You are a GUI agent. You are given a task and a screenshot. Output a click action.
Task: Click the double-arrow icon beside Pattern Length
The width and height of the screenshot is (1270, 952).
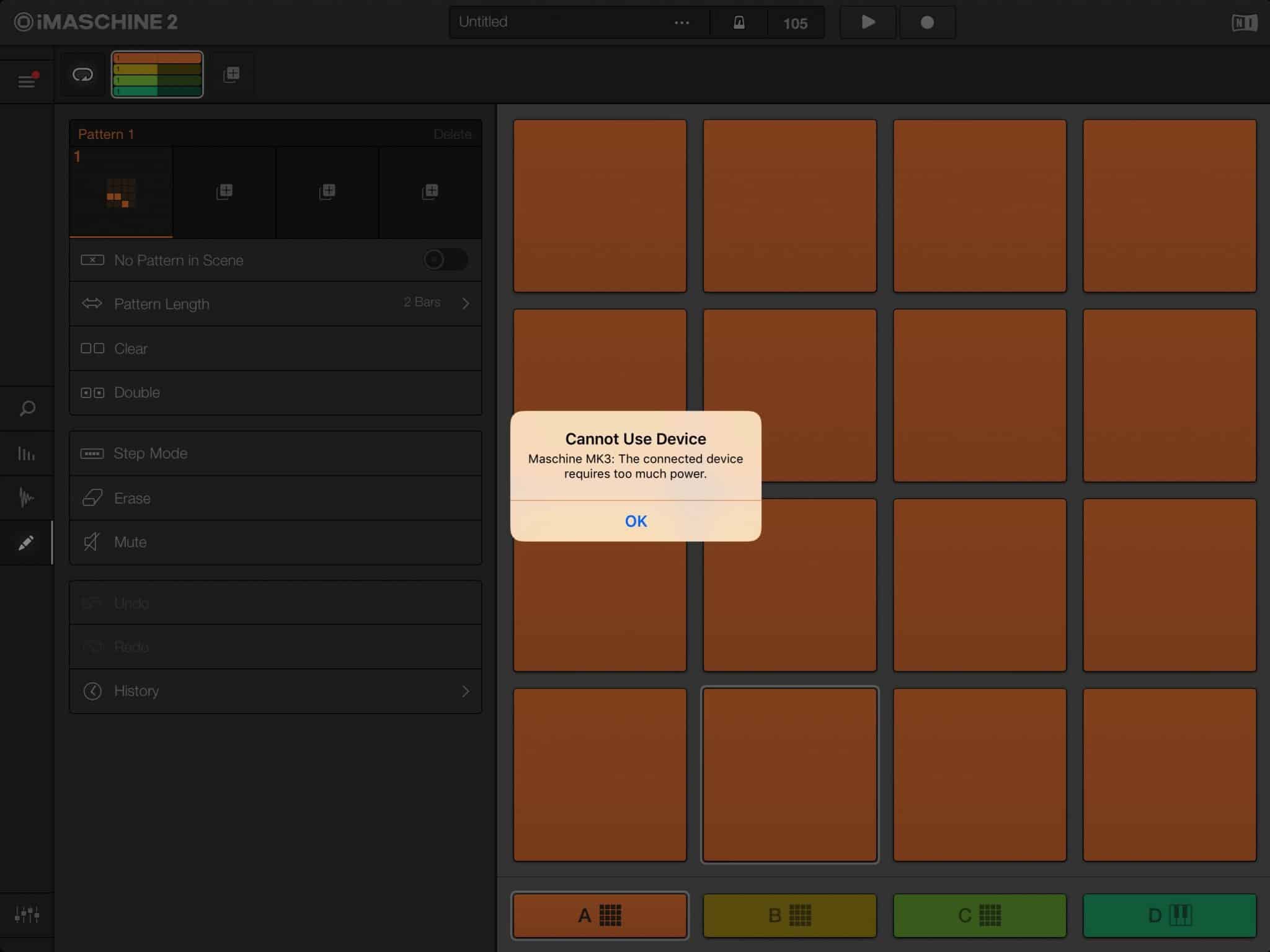coord(92,303)
